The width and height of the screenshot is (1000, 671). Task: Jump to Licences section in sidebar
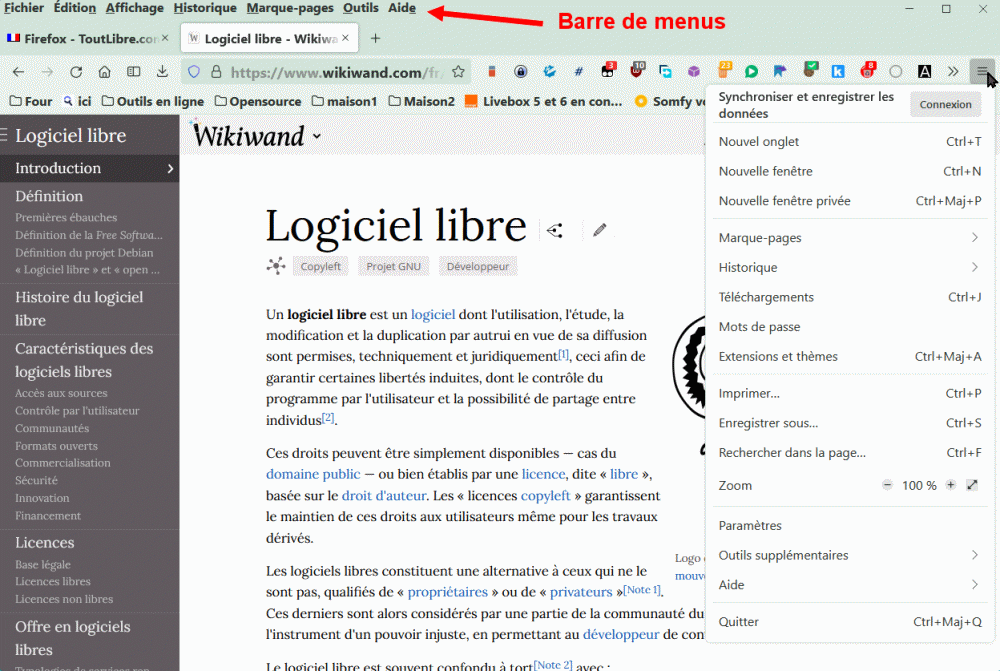point(45,543)
